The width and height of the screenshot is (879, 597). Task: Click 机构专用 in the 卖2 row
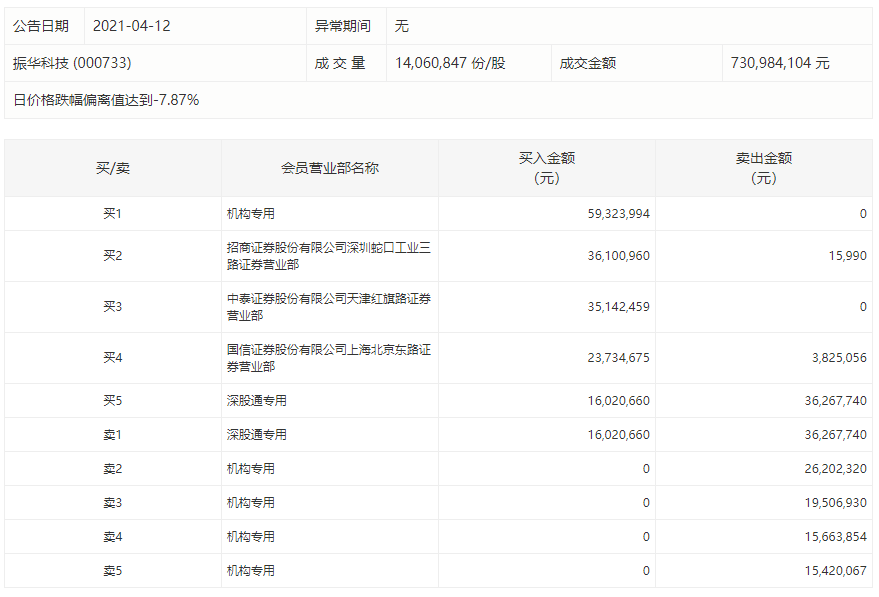click(x=251, y=469)
